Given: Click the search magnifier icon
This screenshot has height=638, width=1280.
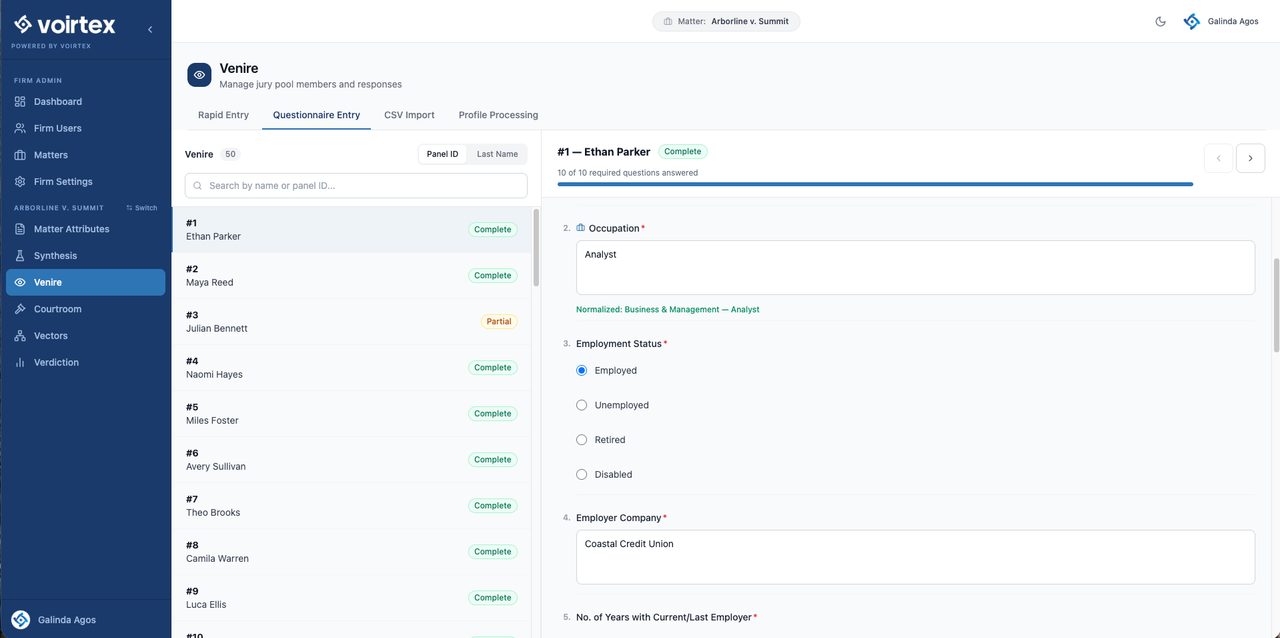Looking at the screenshot, I should pos(199,186).
